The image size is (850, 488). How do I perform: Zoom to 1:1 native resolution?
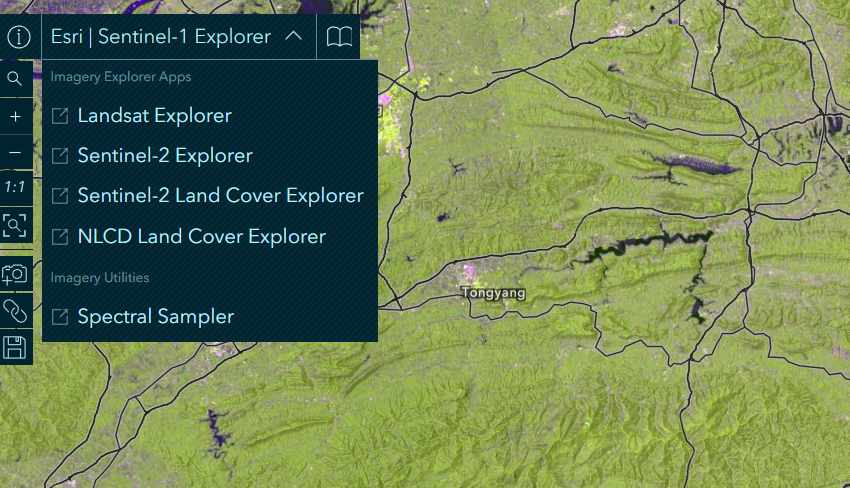(x=15, y=188)
